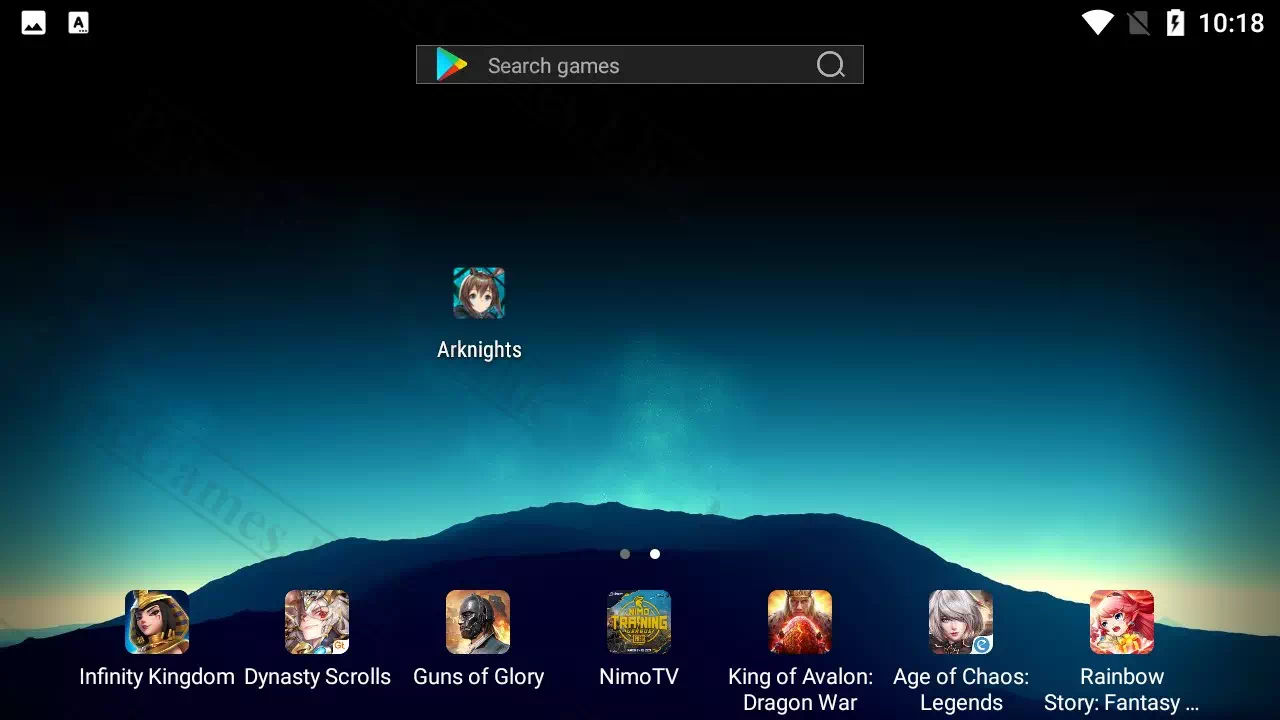Image resolution: width=1280 pixels, height=720 pixels.
Task: Click the Rainbow Story: Fantasy label
Action: (1122, 690)
